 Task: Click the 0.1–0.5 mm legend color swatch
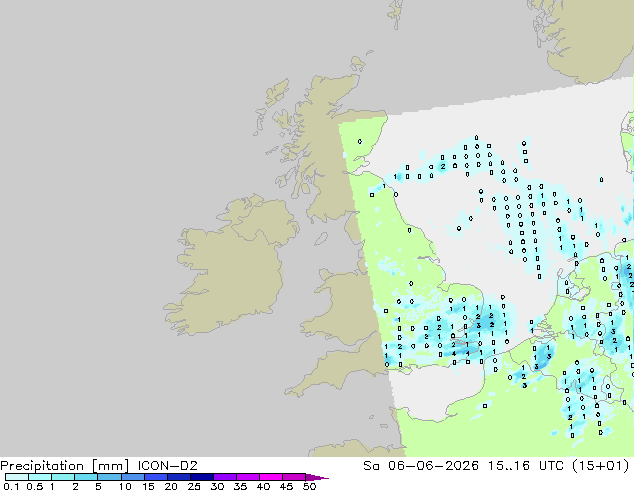[17, 477]
